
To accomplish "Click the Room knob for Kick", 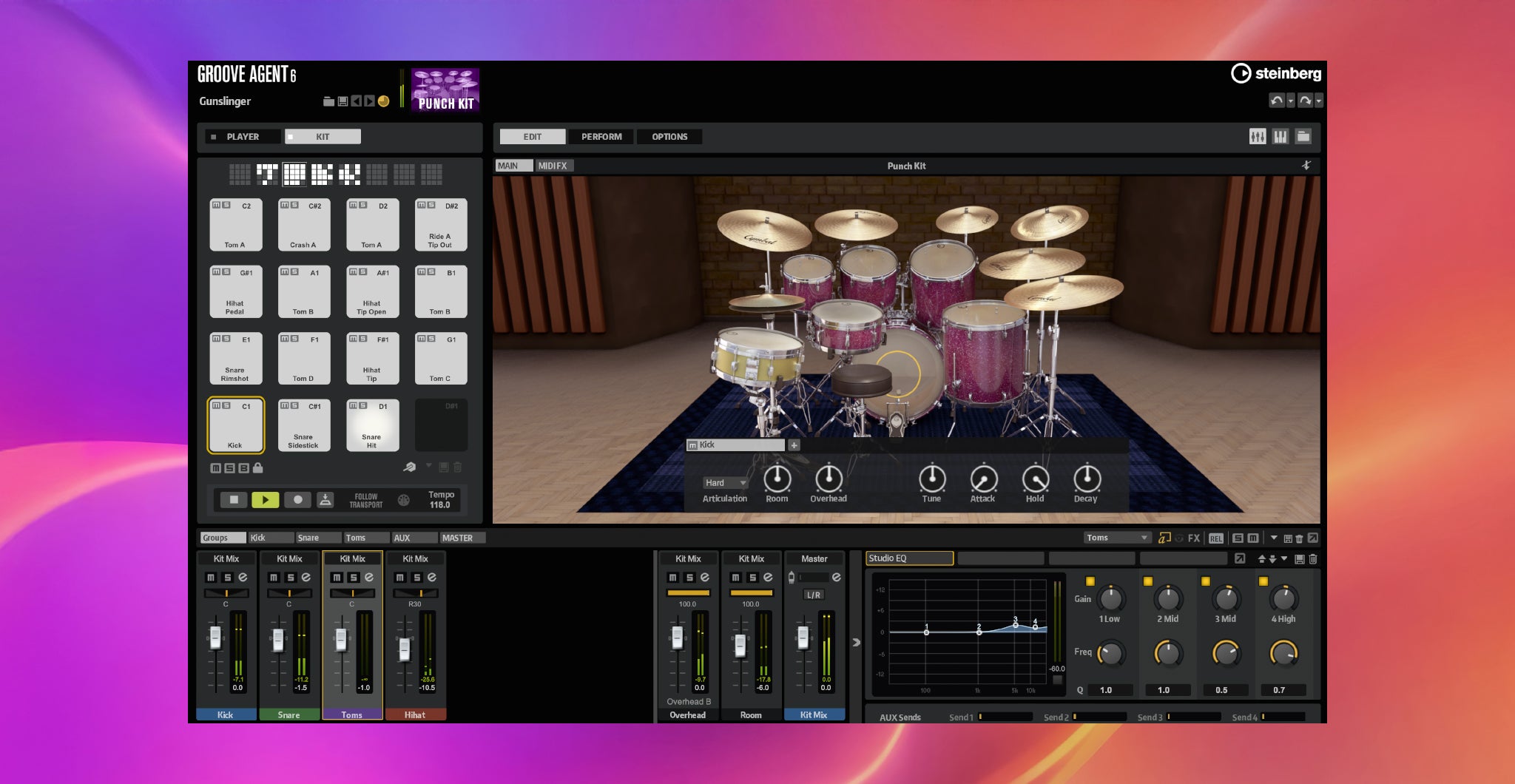I will click(x=777, y=479).
